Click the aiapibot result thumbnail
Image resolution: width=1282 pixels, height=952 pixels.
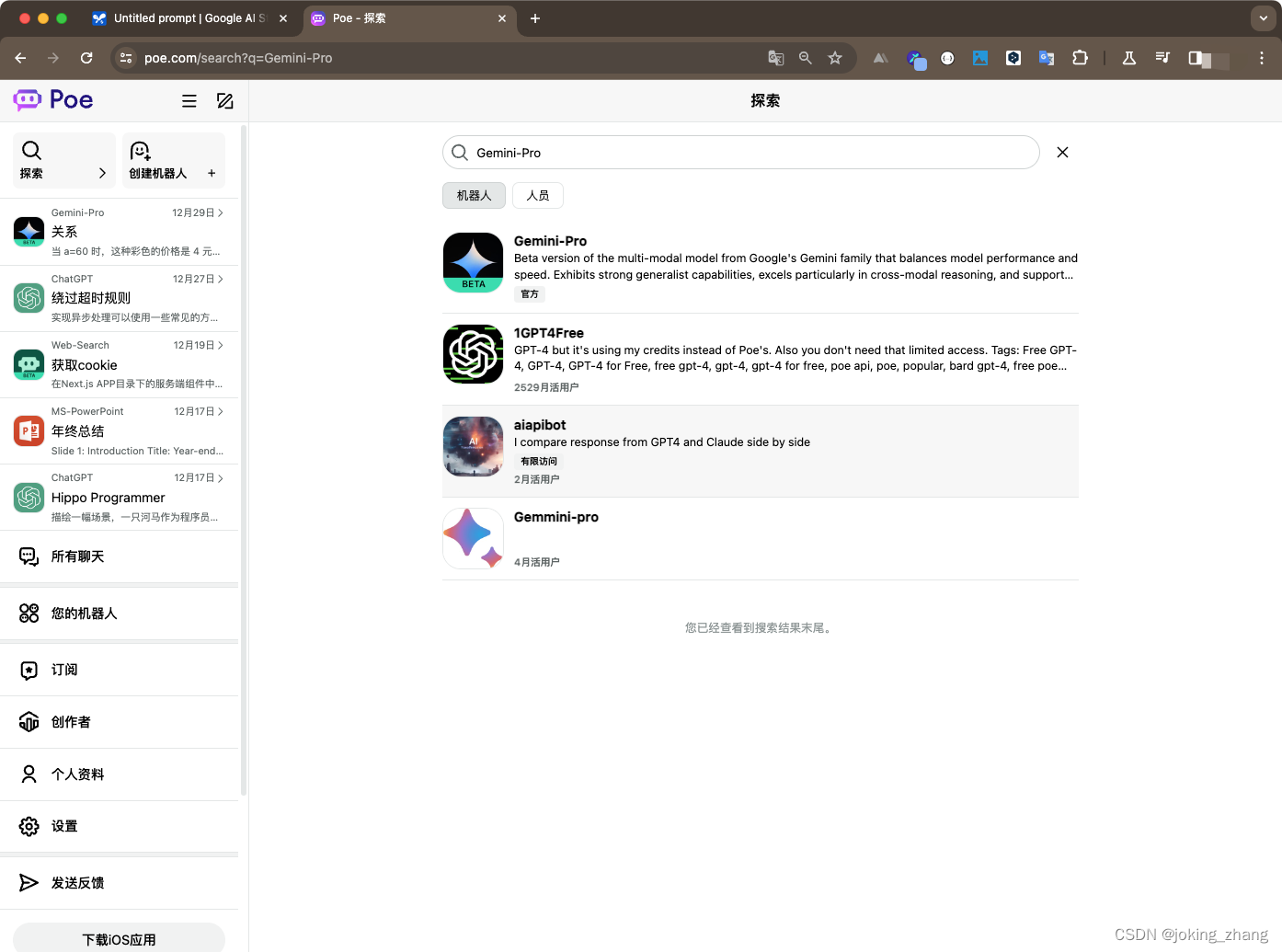[x=473, y=446]
